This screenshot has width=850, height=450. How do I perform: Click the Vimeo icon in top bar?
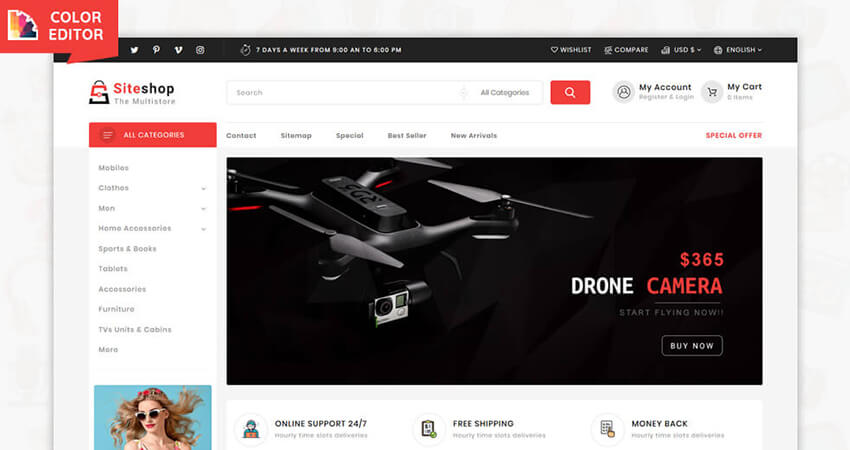pos(178,50)
